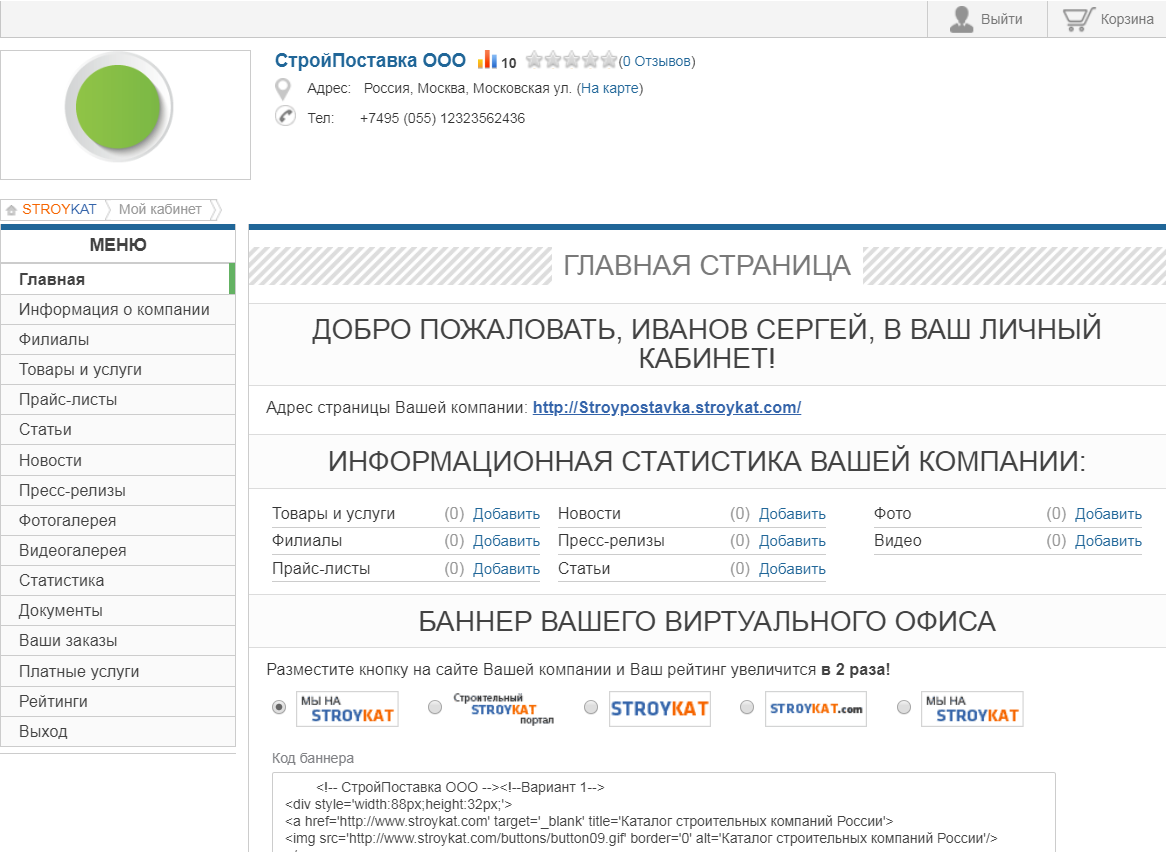Open 'Фотогалерея' in the side menu
This screenshot has height=852, width=1166.
pos(67,521)
